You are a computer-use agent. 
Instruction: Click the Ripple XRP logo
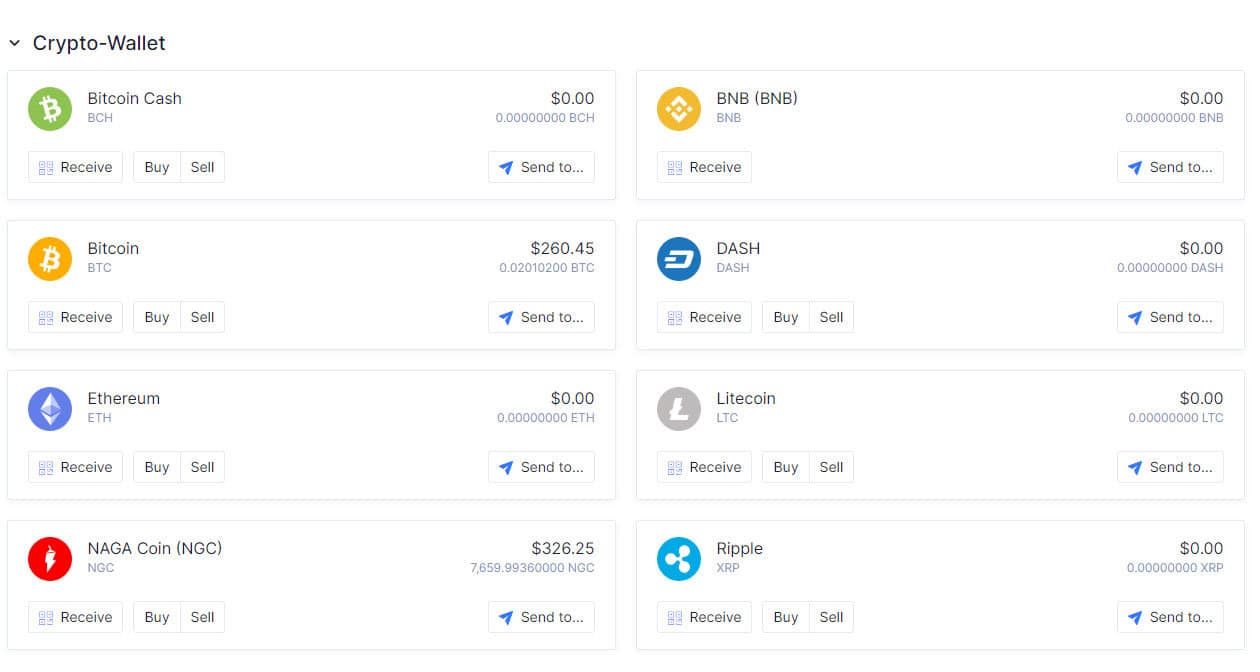679,559
